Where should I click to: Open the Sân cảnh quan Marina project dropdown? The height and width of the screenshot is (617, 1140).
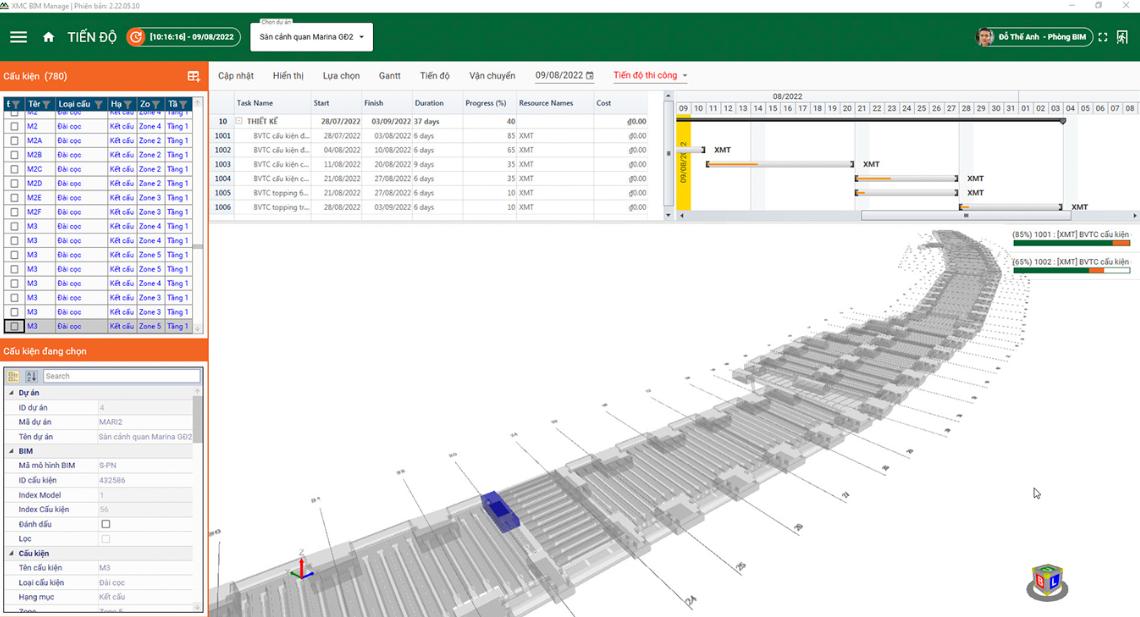coord(310,37)
